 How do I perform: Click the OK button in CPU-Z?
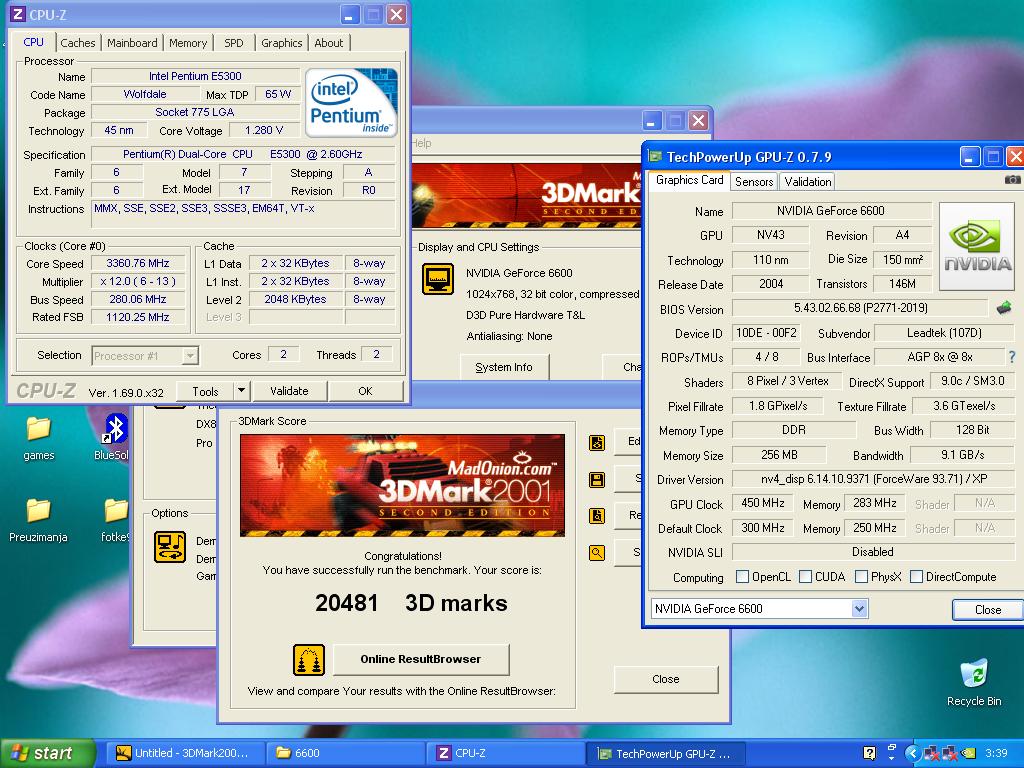click(365, 391)
